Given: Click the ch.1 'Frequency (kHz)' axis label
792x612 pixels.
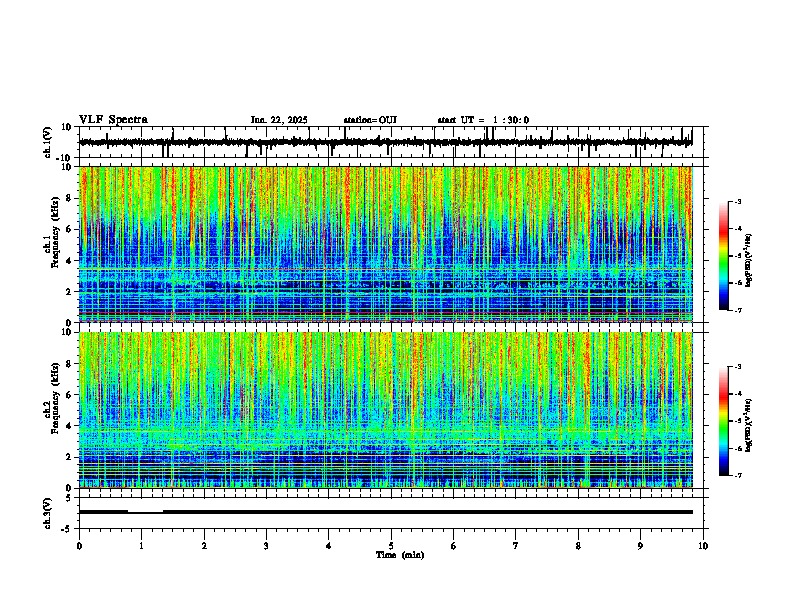Looking at the screenshot, I should (x=55, y=233).
